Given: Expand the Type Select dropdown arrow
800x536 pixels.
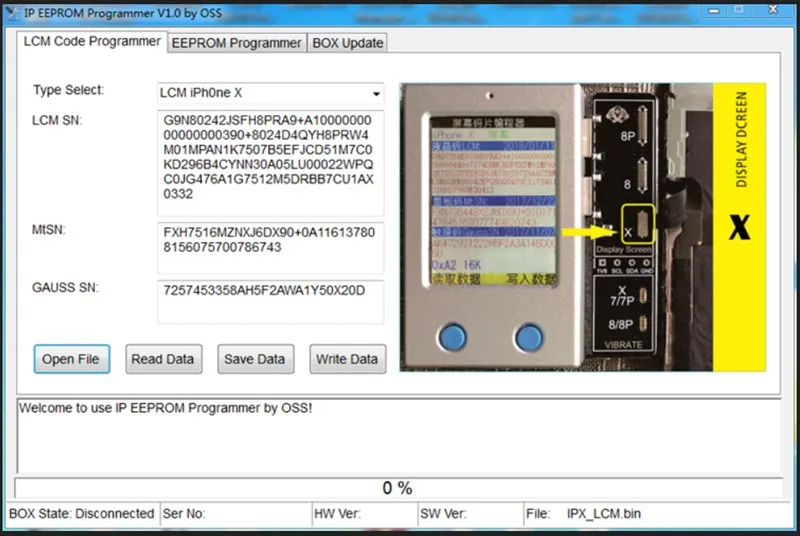Looking at the screenshot, I should pyautogui.click(x=376, y=93).
